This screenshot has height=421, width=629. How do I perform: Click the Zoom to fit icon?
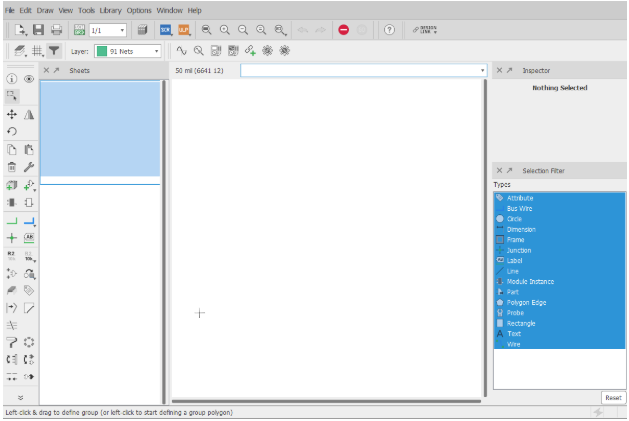[x=206, y=30]
